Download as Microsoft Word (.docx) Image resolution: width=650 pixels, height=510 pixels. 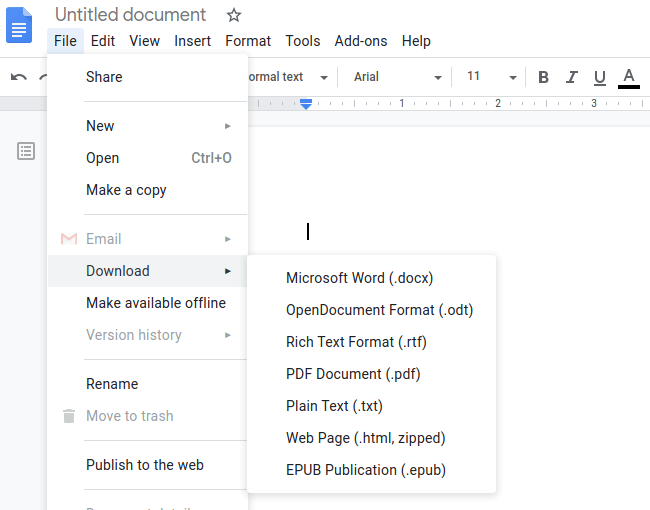371,278
